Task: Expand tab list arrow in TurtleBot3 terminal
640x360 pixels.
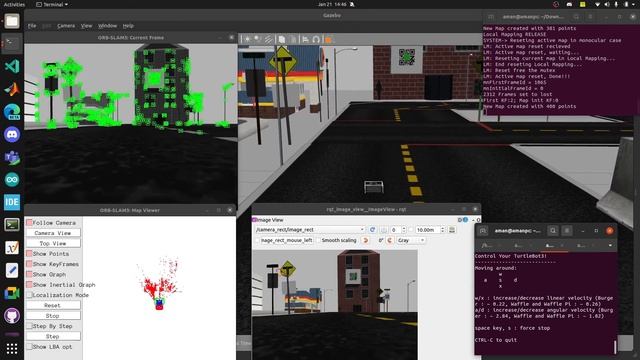Action: pos(610,245)
